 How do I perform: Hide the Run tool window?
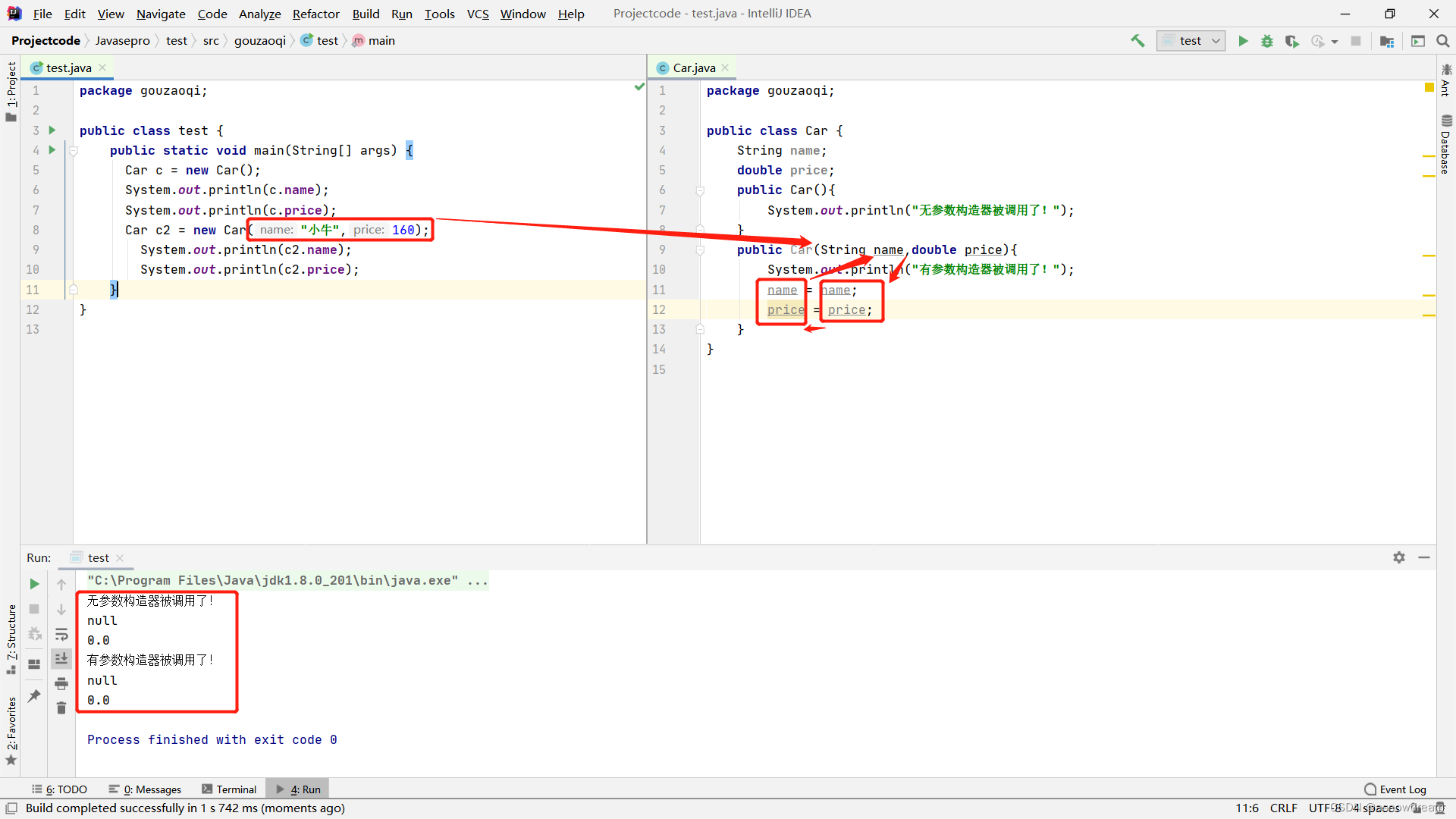(x=1424, y=557)
